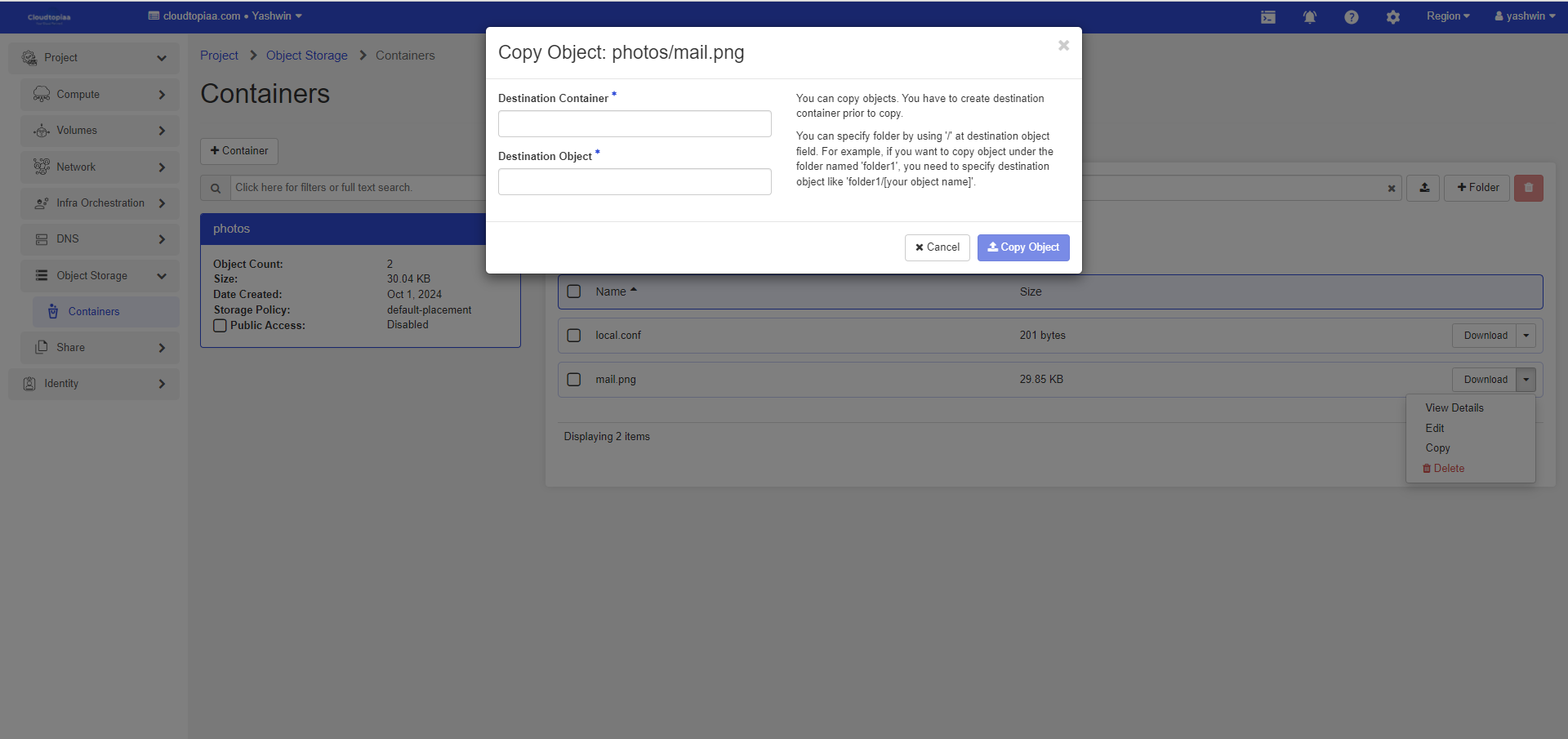This screenshot has height=739, width=1568.
Task: Click the upload object icon button
Action: 1423,188
